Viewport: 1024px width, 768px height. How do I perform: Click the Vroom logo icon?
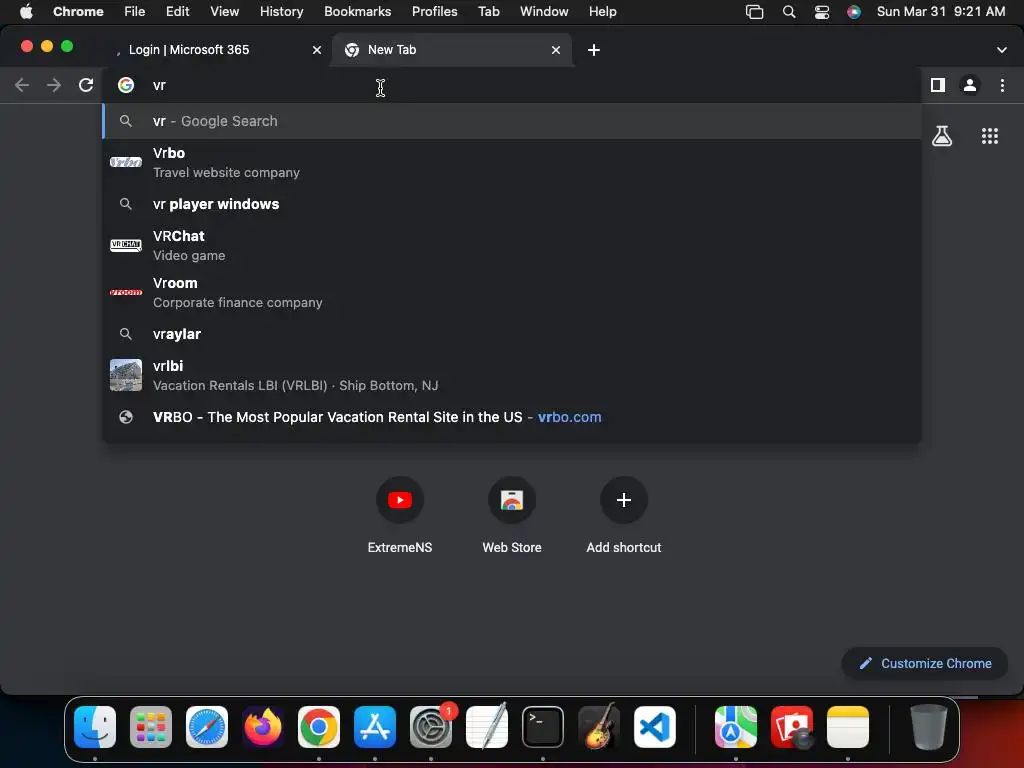click(126, 292)
